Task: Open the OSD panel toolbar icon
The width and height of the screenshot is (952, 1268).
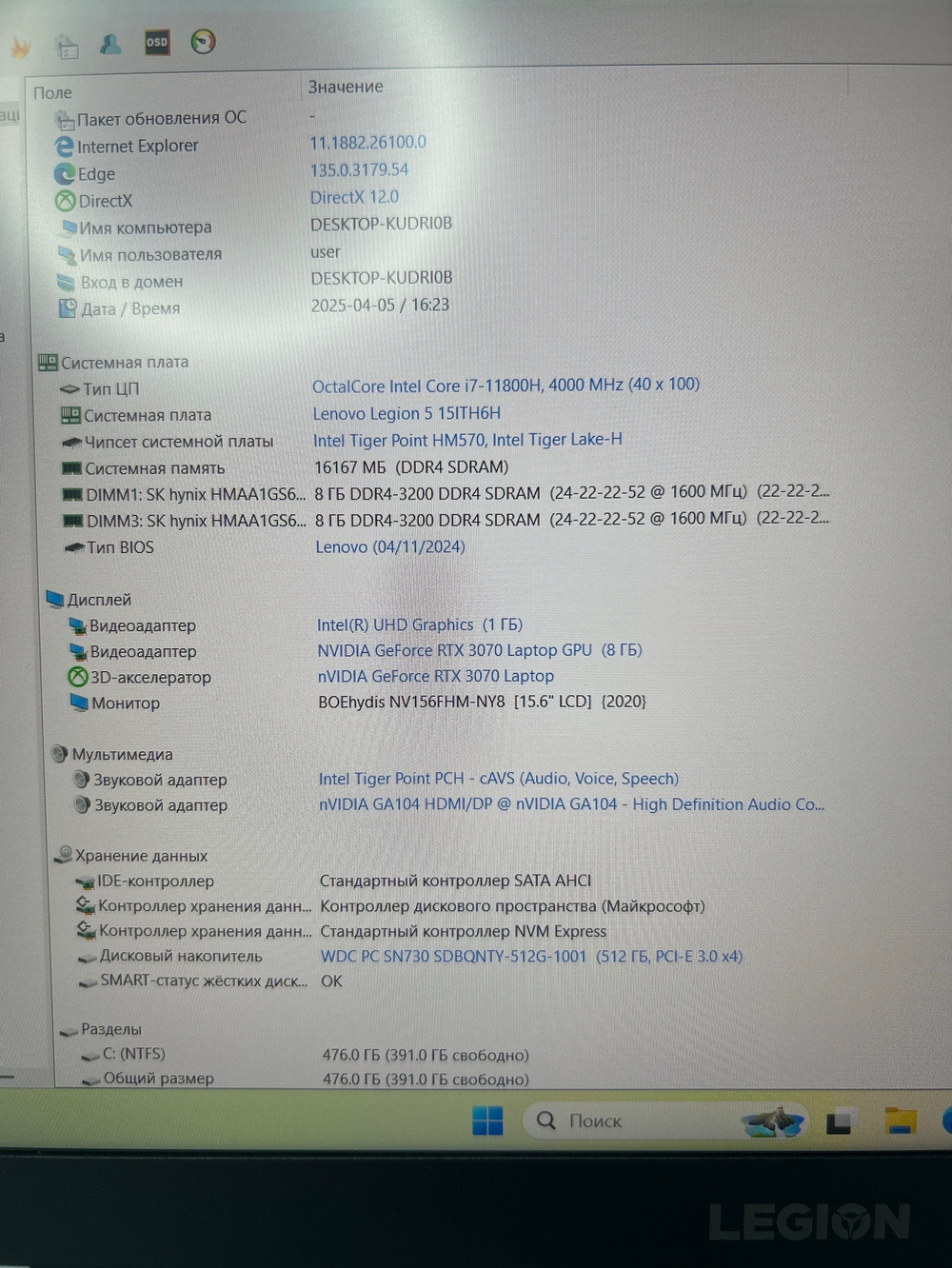Action: tap(157, 43)
